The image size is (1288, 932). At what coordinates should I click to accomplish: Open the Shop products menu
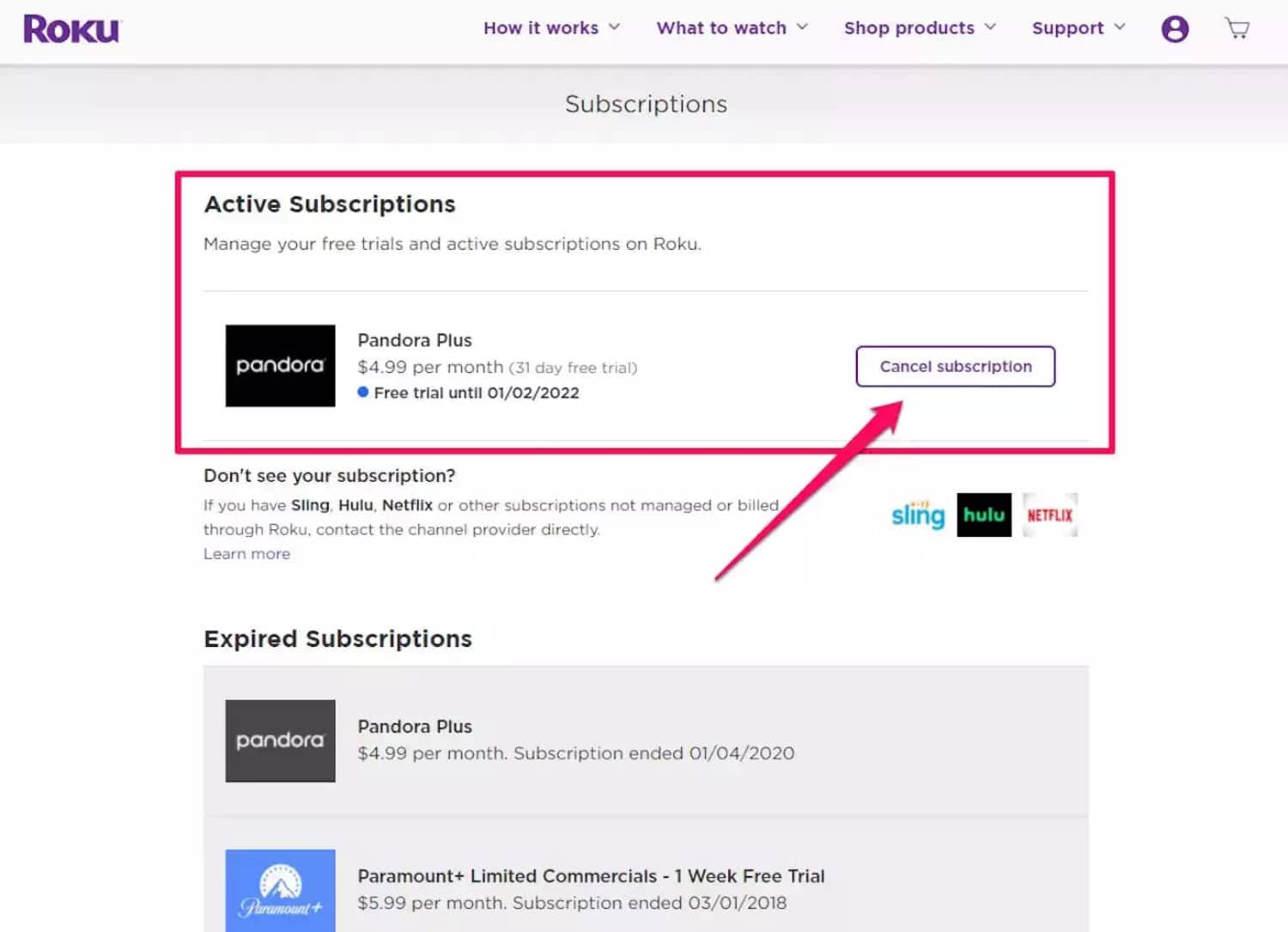920,27
